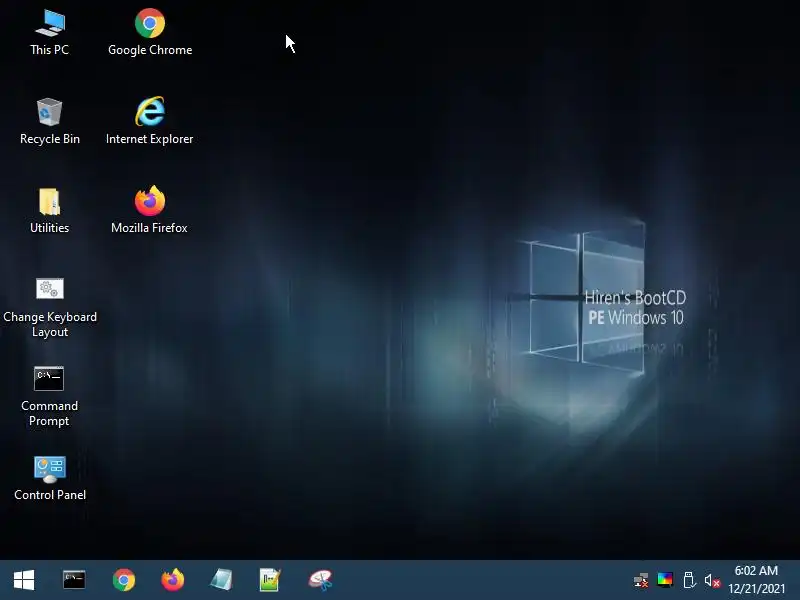The image size is (800, 600).
Task: Click the USB safely remove tray icon
Action: pyautogui.click(x=689, y=580)
